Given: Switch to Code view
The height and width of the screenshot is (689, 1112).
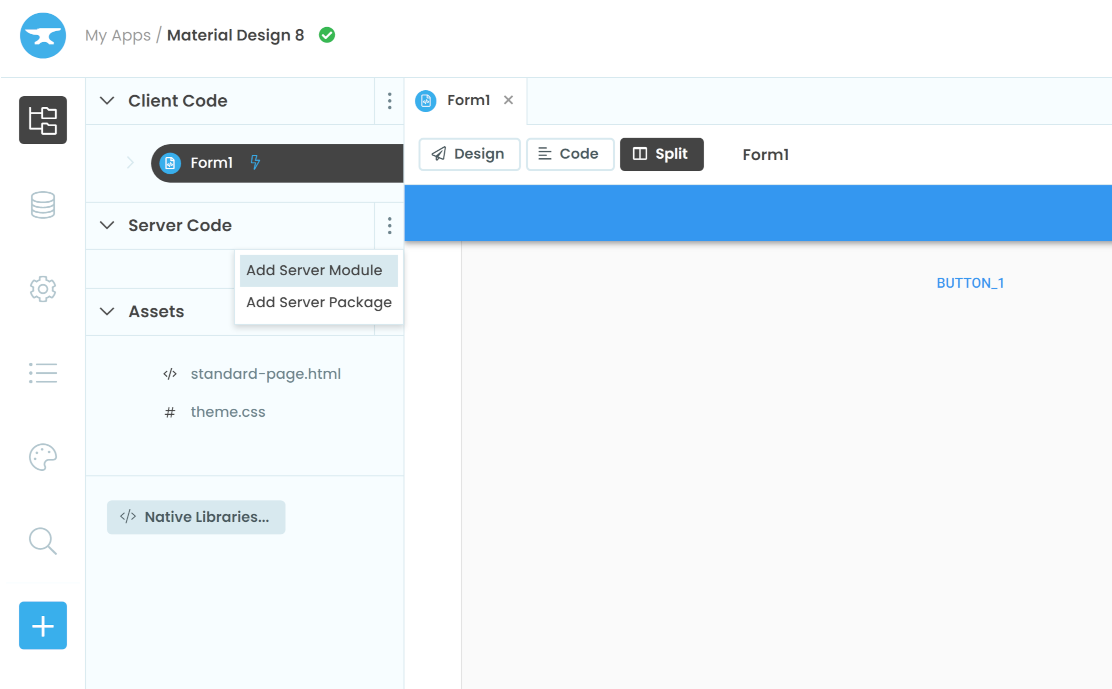Looking at the screenshot, I should coord(570,154).
